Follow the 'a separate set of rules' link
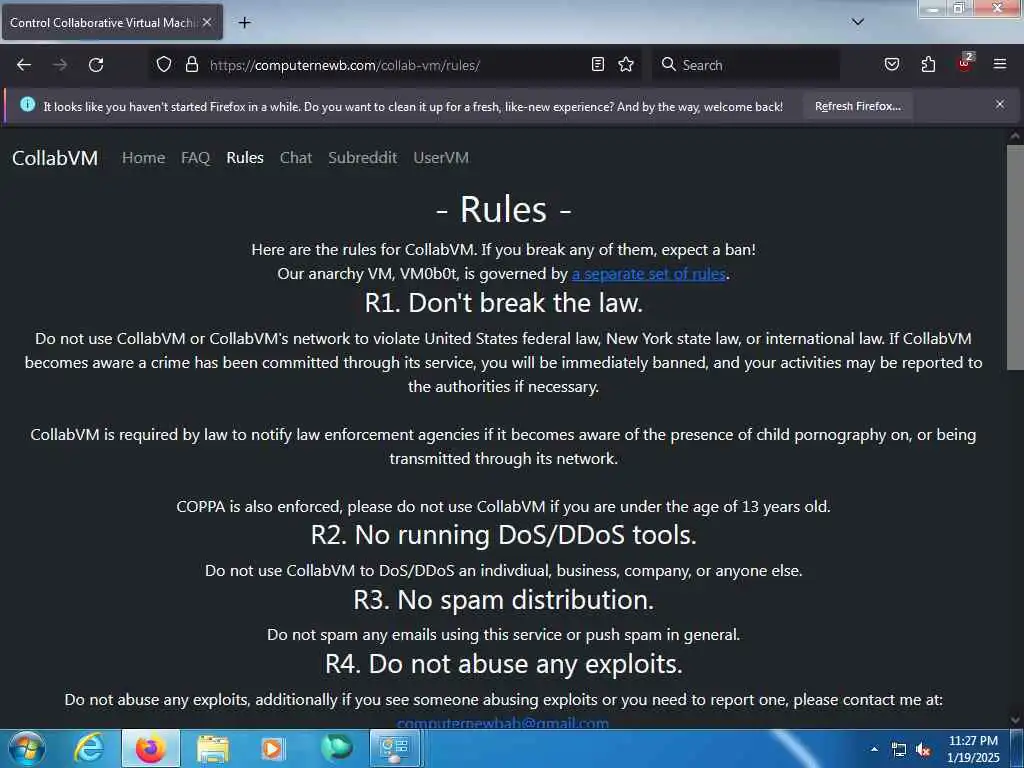The image size is (1024, 768). pos(648,274)
